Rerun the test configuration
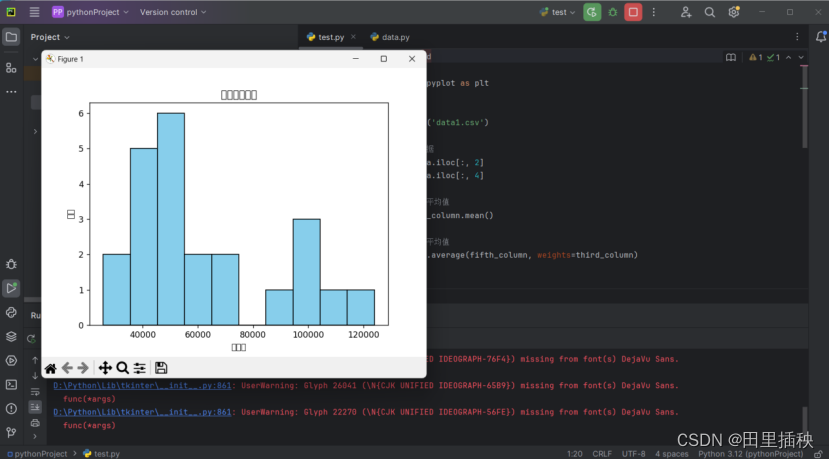Image resolution: width=830 pixels, height=459 pixels. 592,12
